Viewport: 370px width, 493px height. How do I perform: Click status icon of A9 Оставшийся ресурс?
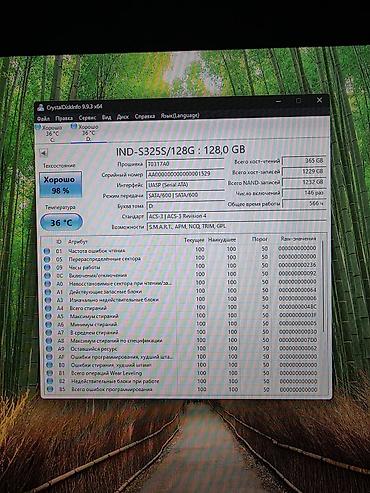pos(49,349)
